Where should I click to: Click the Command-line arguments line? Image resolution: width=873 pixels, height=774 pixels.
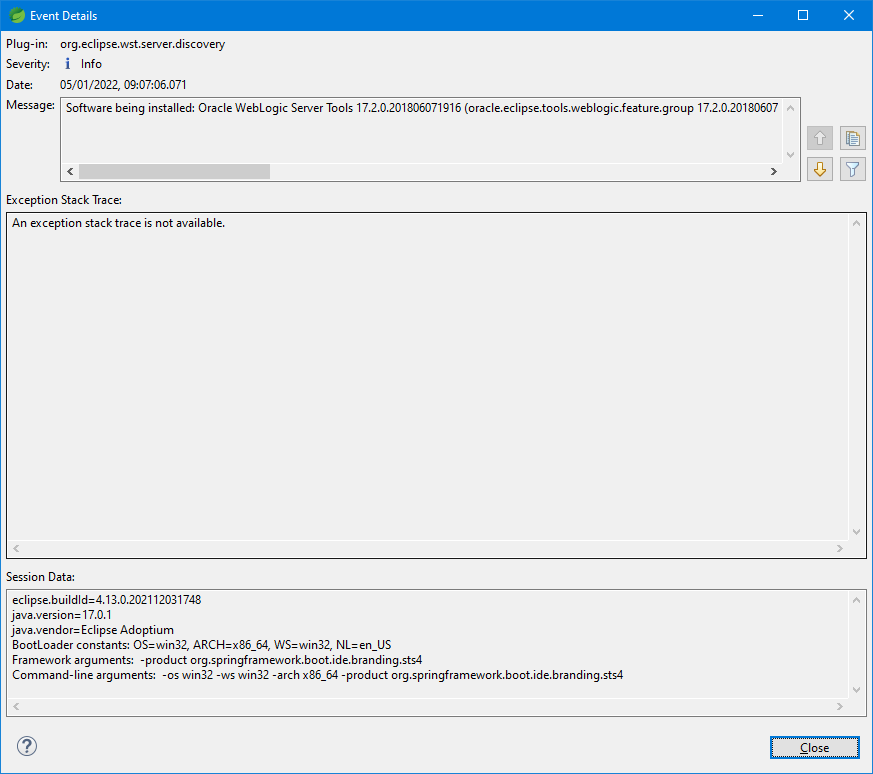[x=317, y=675]
